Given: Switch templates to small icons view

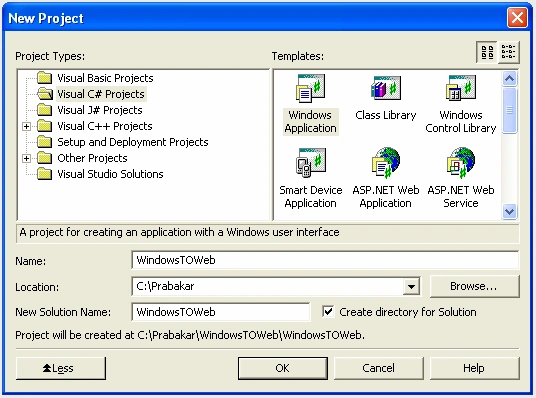Looking at the screenshot, I should pyautogui.click(x=509, y=52).
